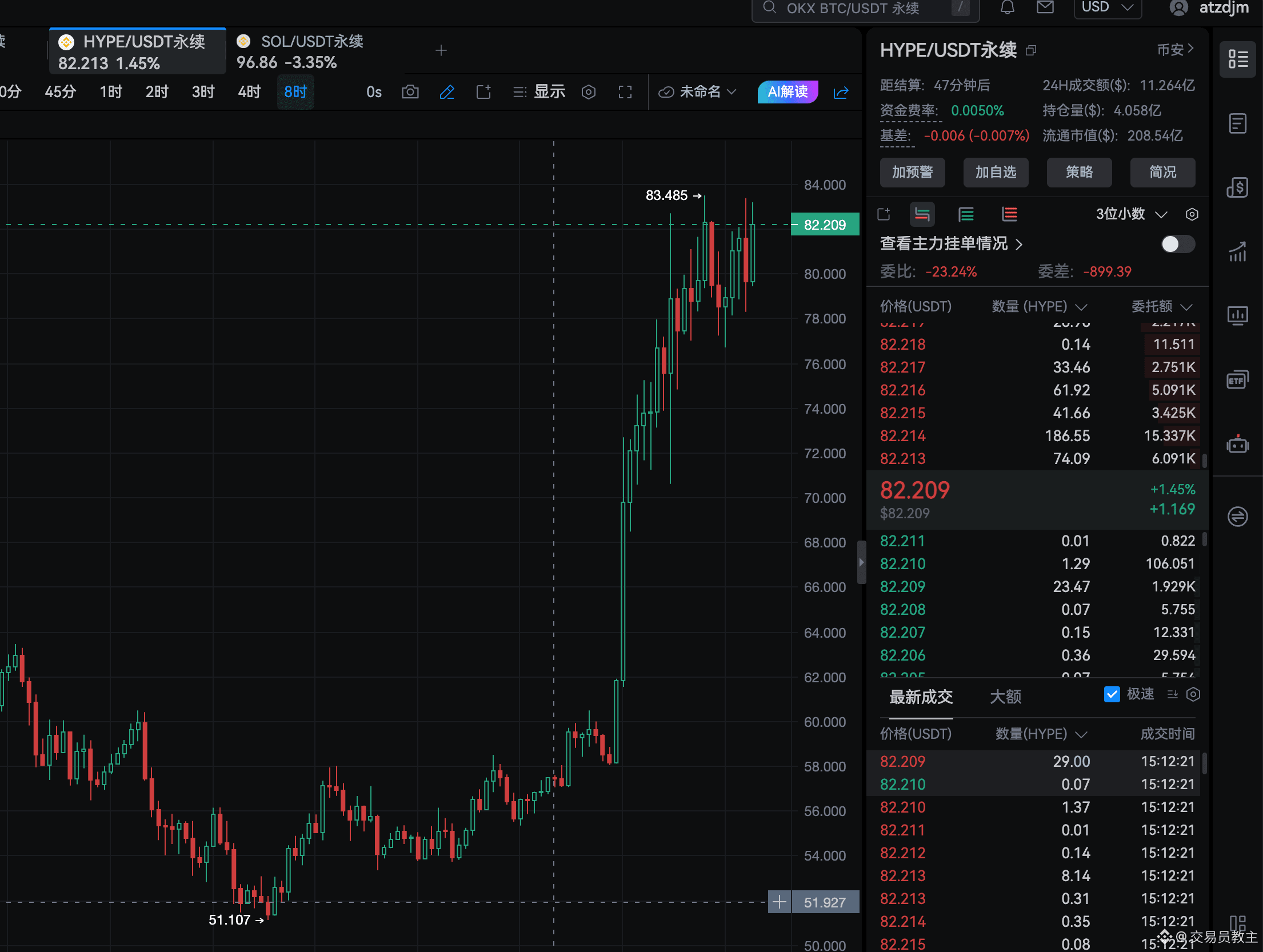1263x952 pixels.
Task: Open the trading bot sidebar icon
Action: click(x=1238, y=445)
